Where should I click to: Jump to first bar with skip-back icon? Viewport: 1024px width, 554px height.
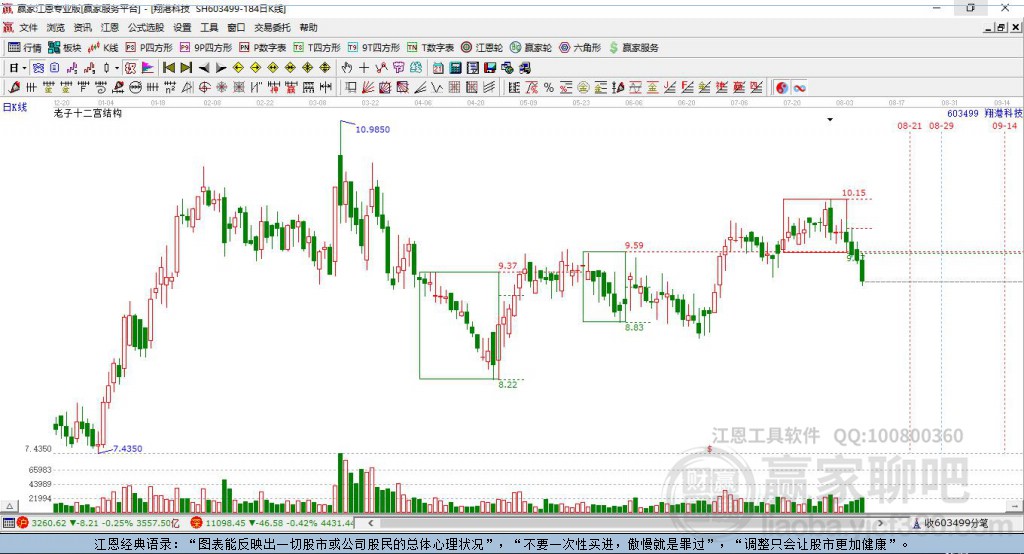coord(168,68)
